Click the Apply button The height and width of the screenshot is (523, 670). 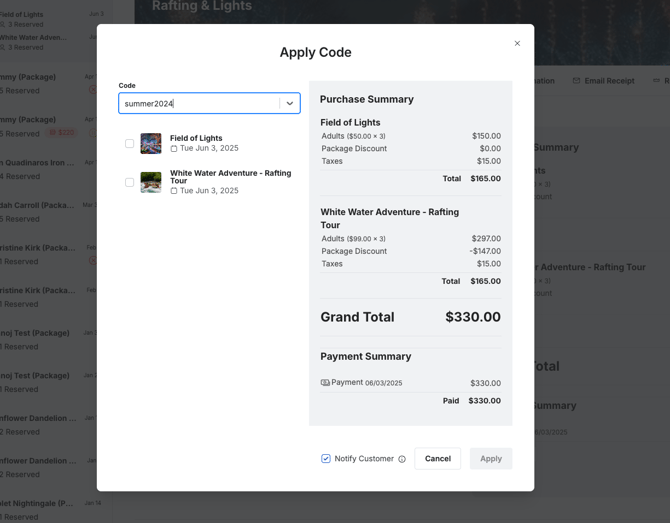tap(491, 458)
